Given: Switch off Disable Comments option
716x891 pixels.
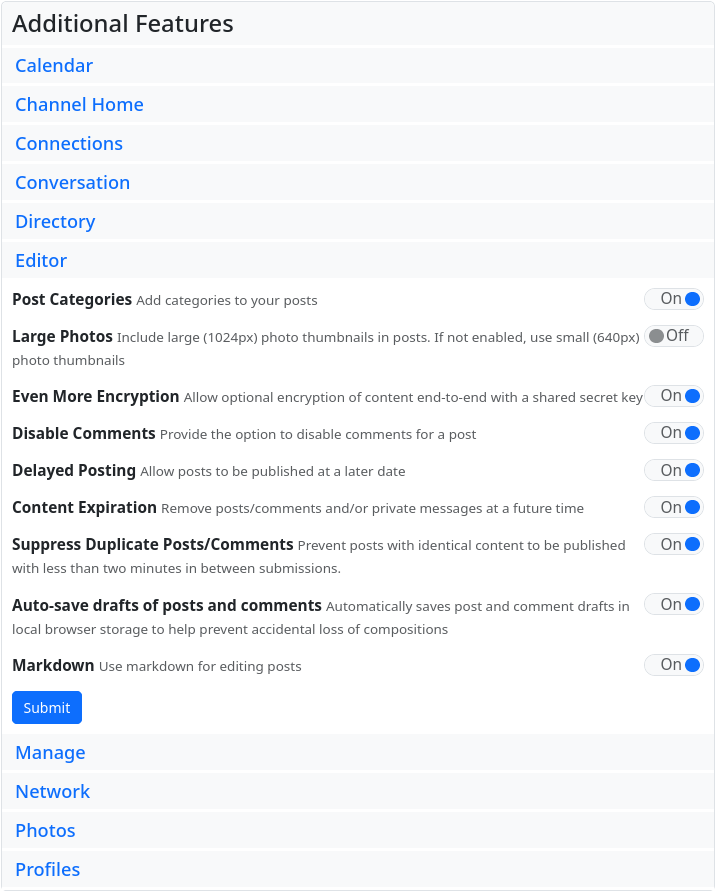Looking at the screenshot, I should [673, 433].
